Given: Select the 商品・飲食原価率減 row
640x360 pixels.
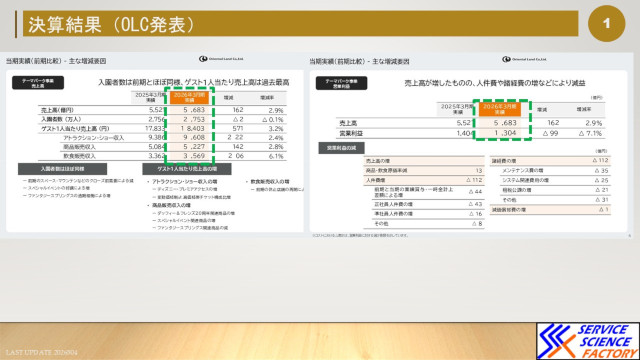Looking at the screenshot, I should pyautogui.click(x=424, y=171).
